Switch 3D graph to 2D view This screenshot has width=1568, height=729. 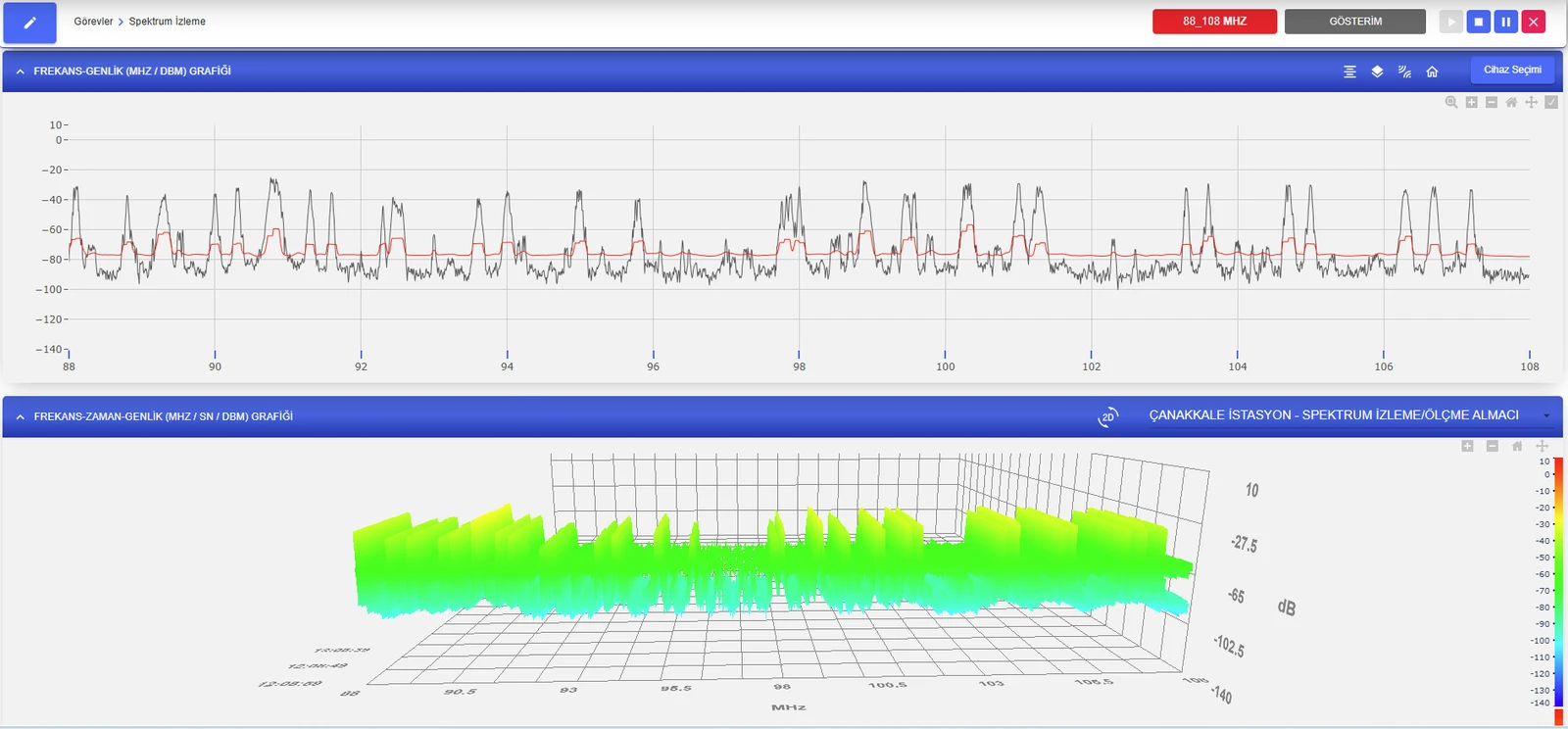[x=1107, y=416]
